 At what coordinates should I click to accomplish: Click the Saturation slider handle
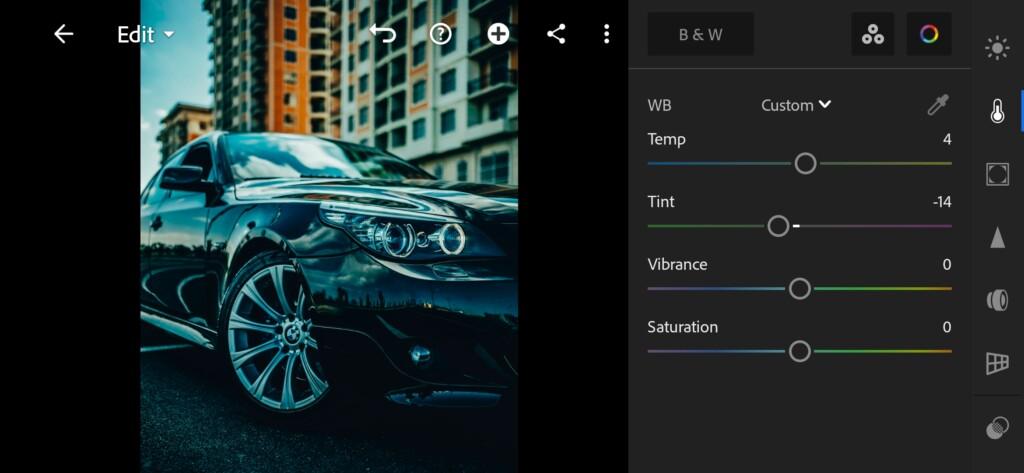tap(799, 351)
